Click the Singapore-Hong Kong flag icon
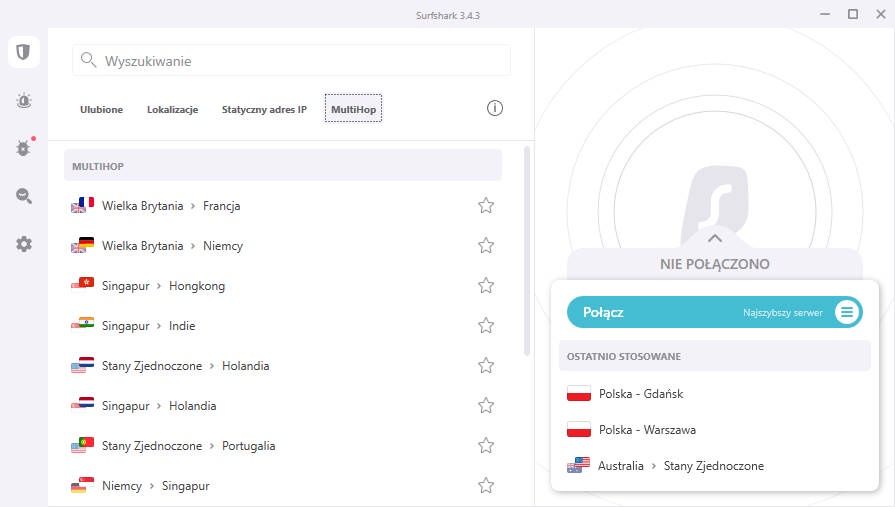 82,284
